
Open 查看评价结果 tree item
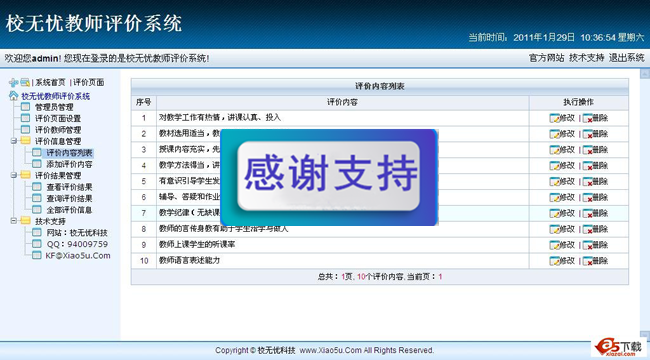click(x=69, y=187)
